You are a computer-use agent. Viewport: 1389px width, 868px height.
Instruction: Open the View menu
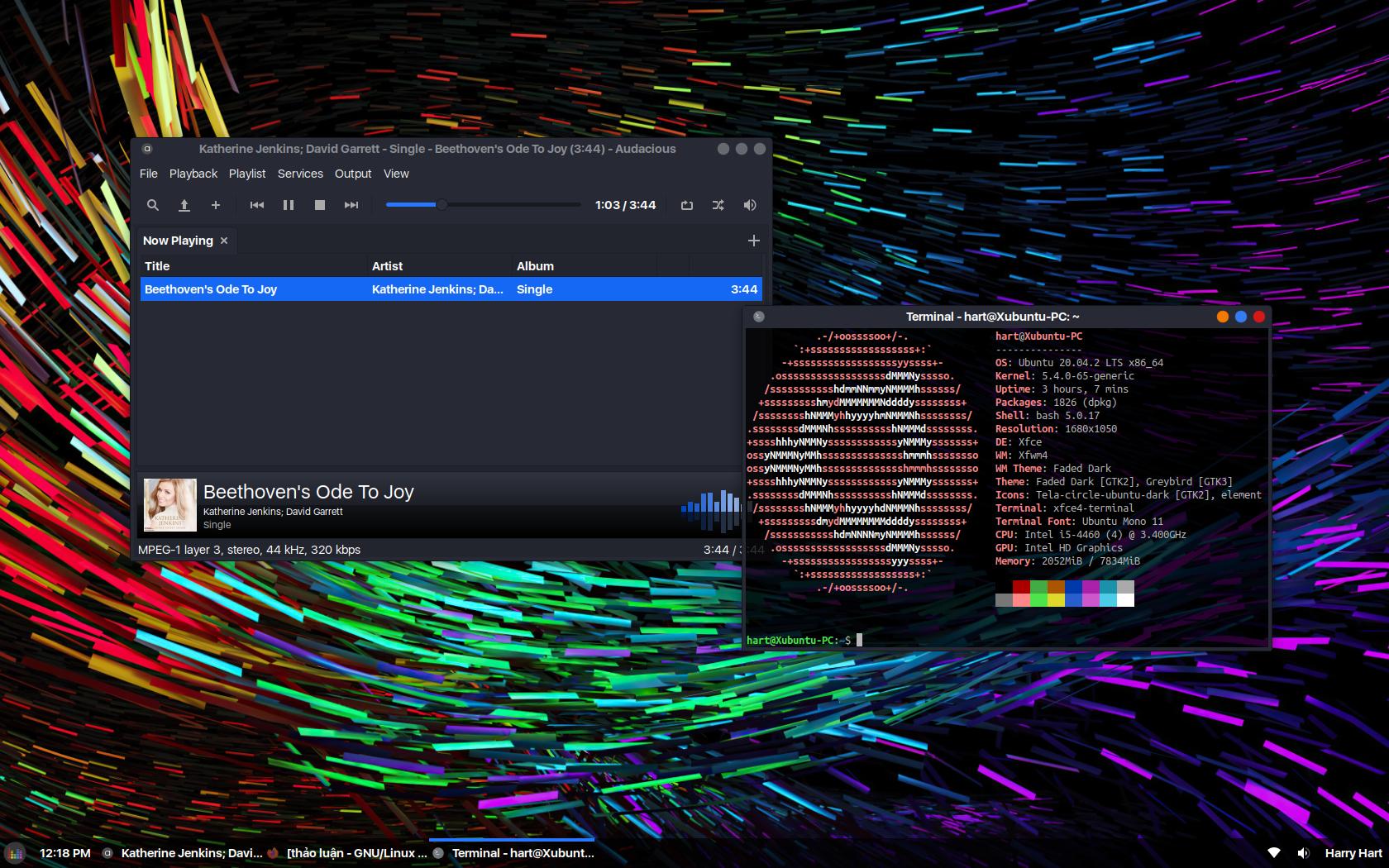[396, 174]
